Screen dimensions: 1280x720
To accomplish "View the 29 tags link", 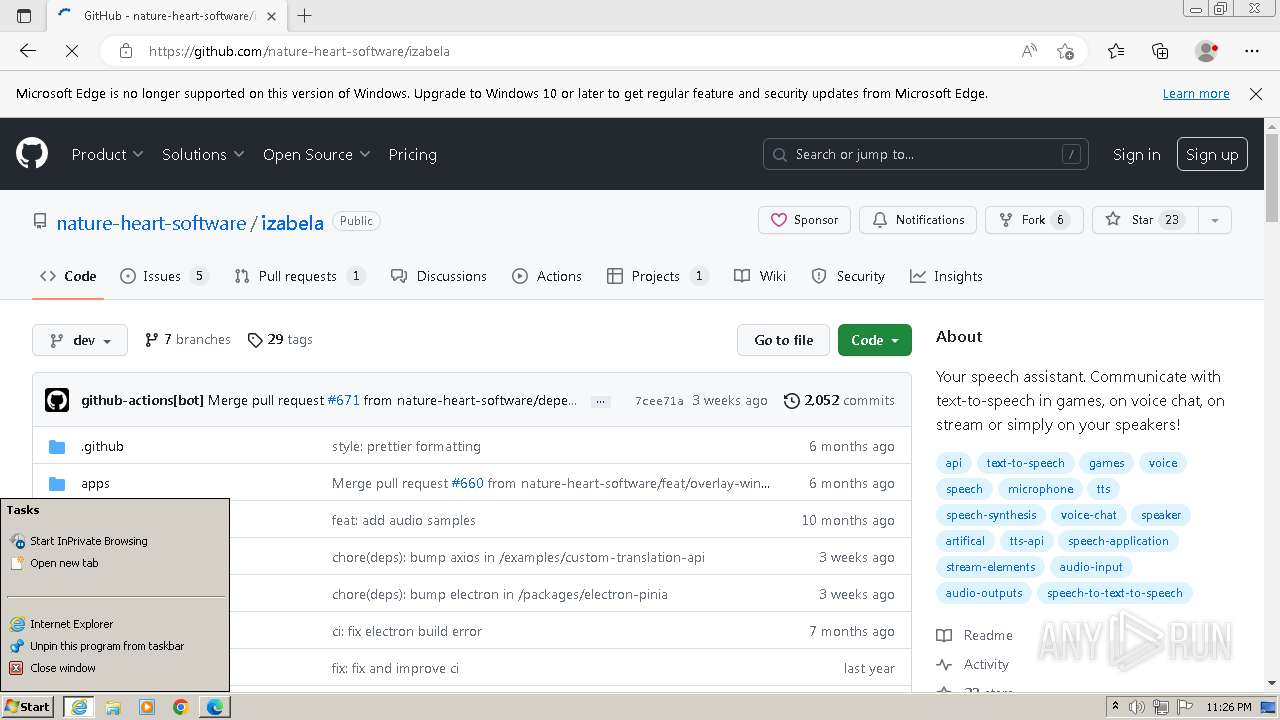I will (280, 340).
